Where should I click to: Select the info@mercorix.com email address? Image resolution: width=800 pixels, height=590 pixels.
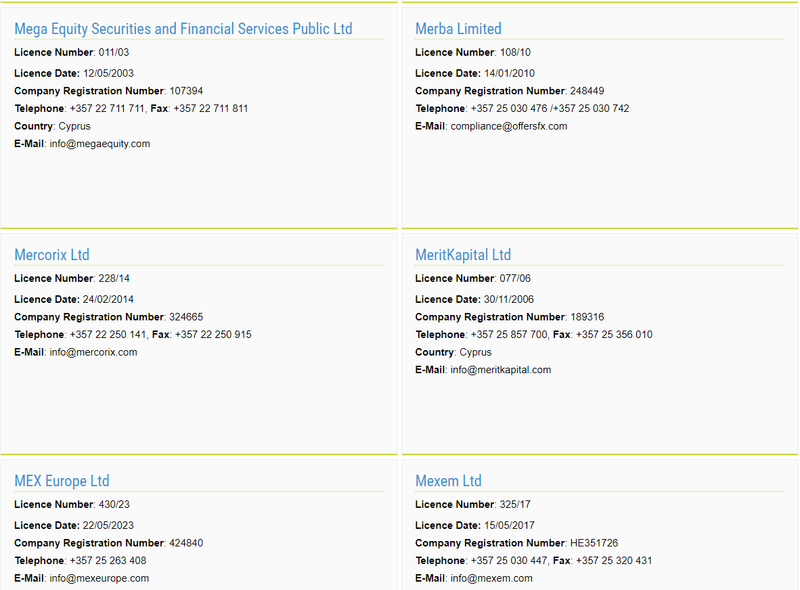click(x=93, y=352)
